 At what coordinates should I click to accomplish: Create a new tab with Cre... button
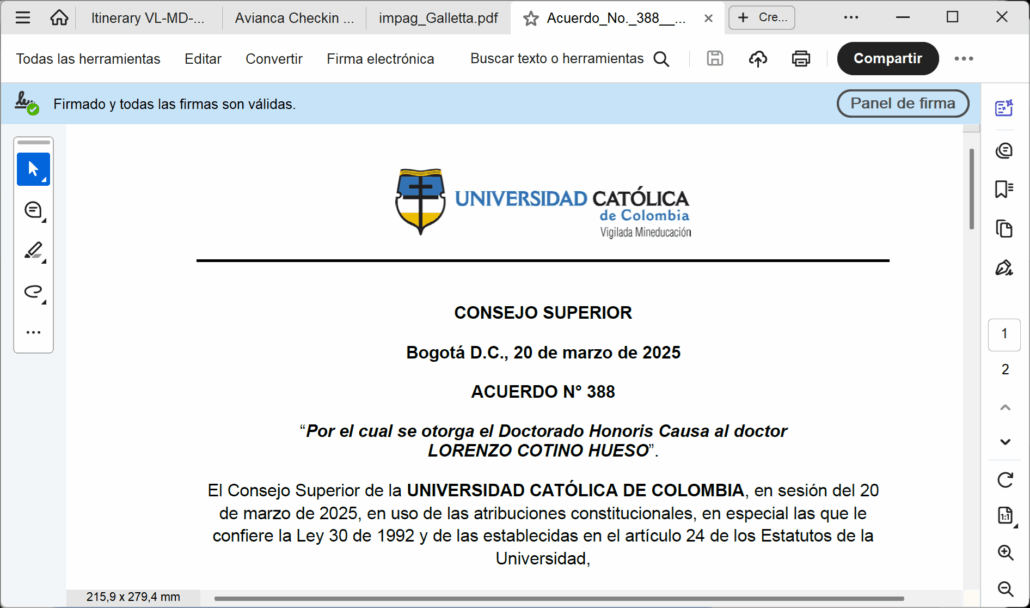click(762, 18)
